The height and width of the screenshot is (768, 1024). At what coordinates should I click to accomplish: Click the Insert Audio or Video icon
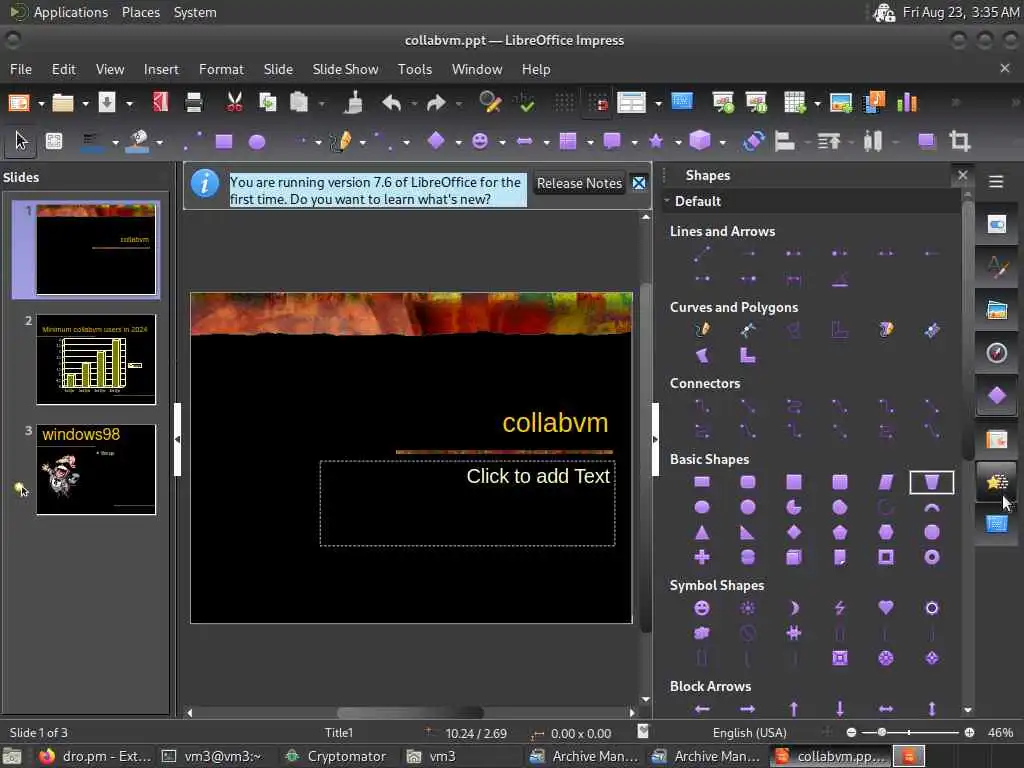coord(874,103)
